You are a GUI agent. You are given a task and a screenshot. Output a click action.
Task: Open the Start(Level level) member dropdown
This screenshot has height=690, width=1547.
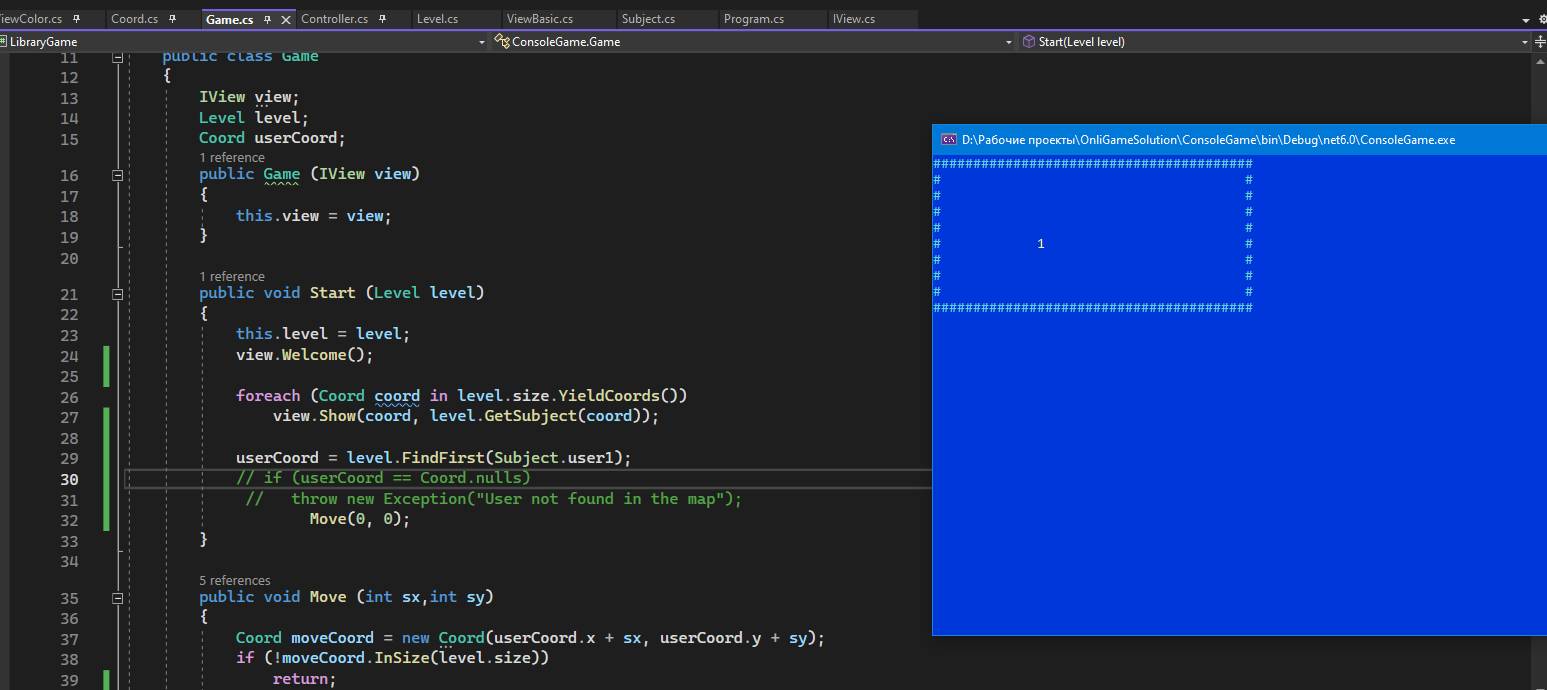pos(1525,42)
